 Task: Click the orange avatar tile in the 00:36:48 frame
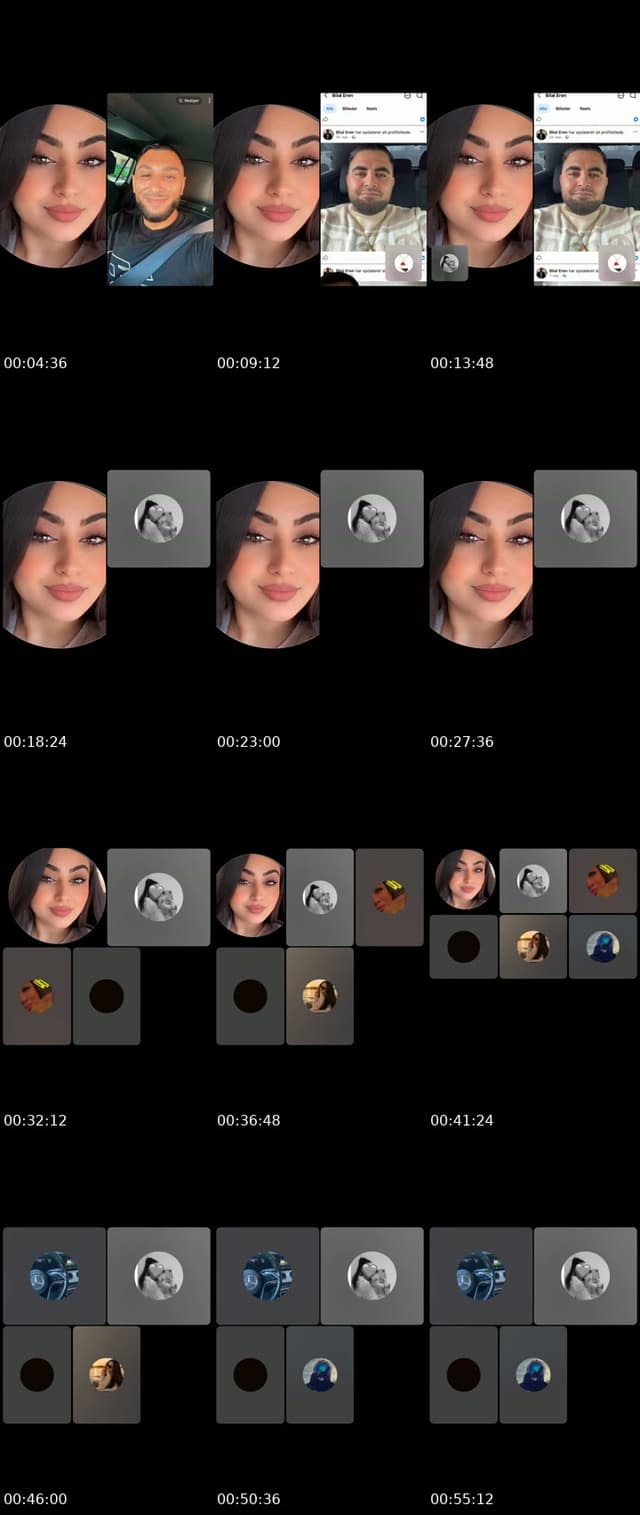(390, 897)
